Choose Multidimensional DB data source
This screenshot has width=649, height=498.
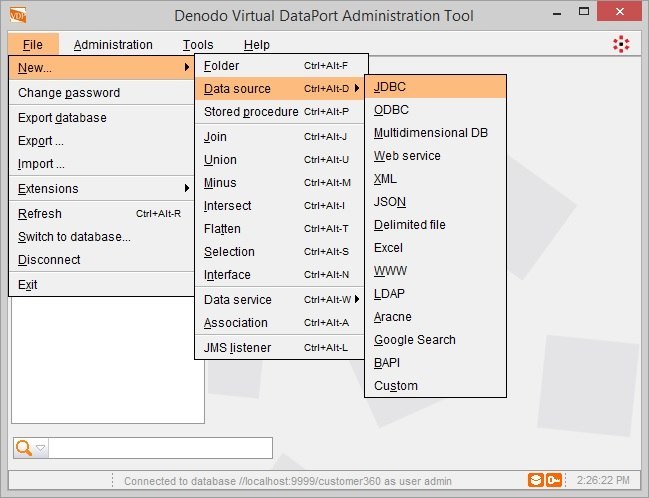pyautogui.click(x=435, y=133)
